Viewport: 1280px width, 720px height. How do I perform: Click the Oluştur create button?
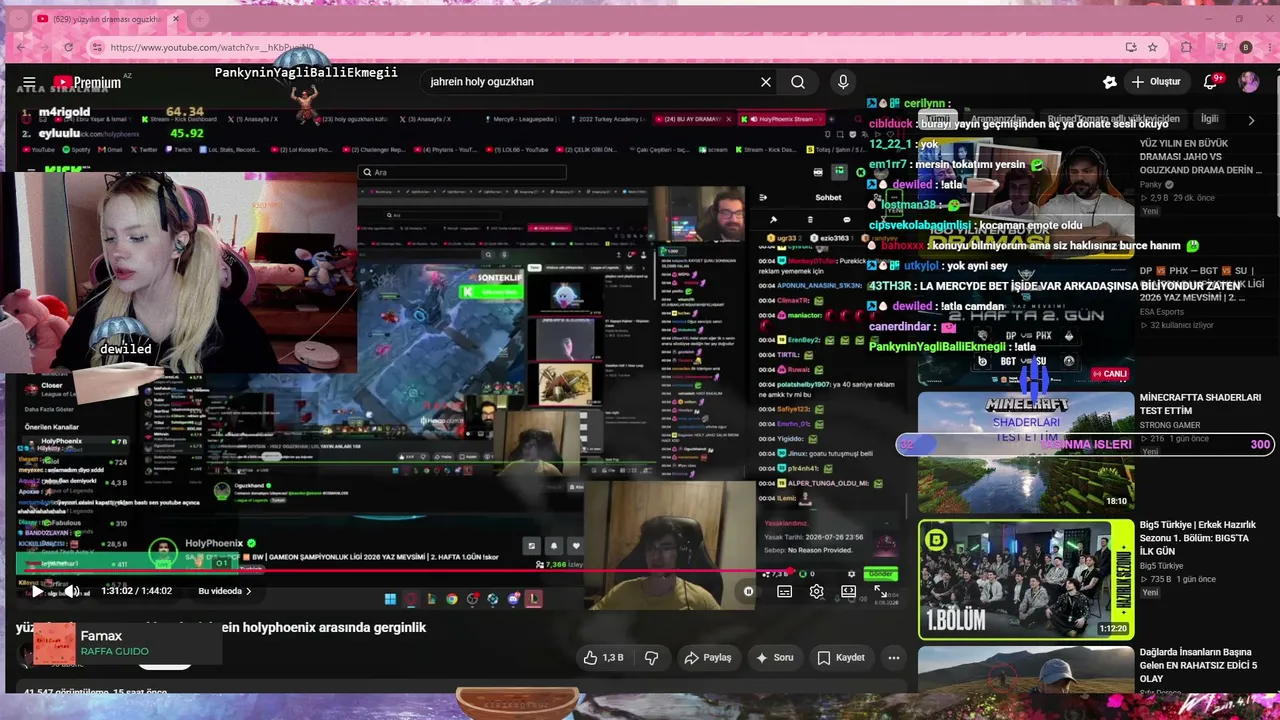tap(1156, 81)
